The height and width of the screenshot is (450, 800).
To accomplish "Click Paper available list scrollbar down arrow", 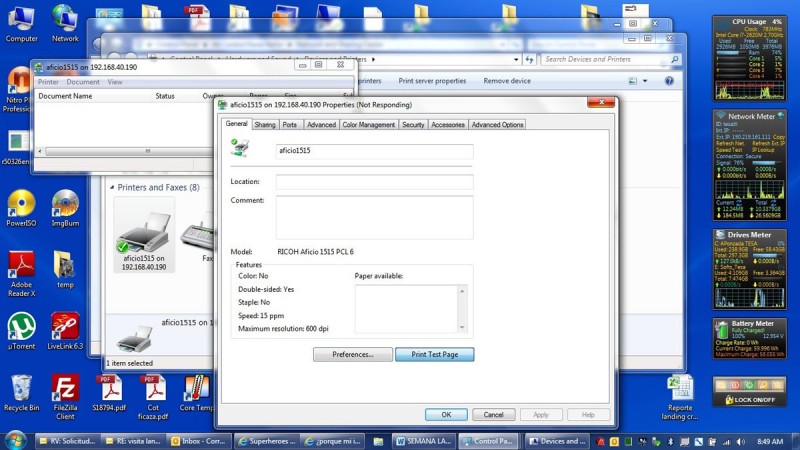I will (462, 327).
